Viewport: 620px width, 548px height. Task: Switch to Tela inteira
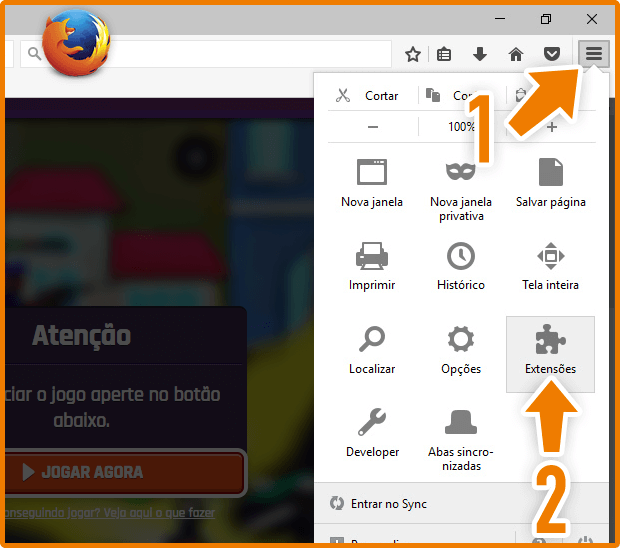point(550,267)
